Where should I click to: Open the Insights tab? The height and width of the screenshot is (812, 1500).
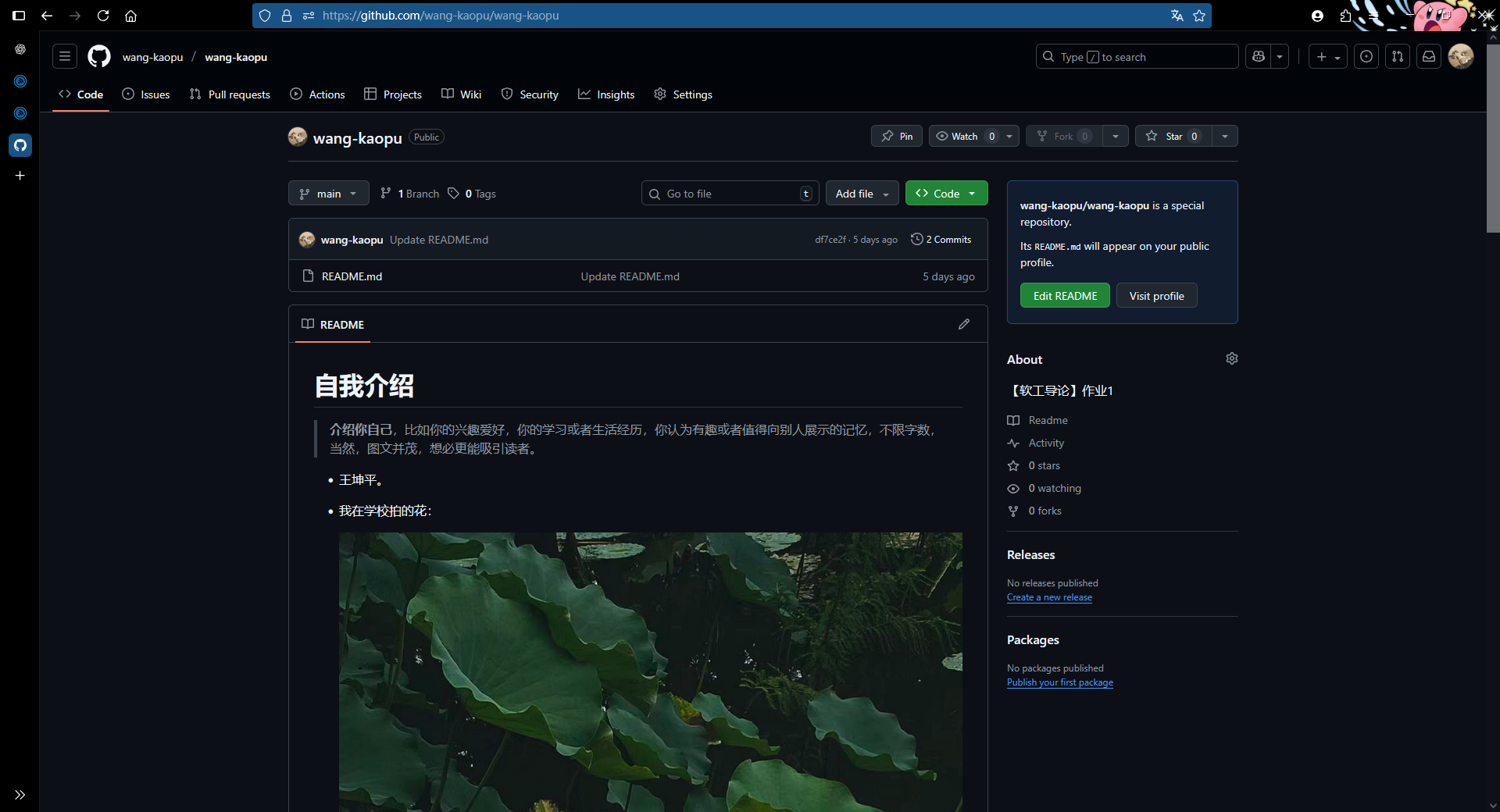606,94
